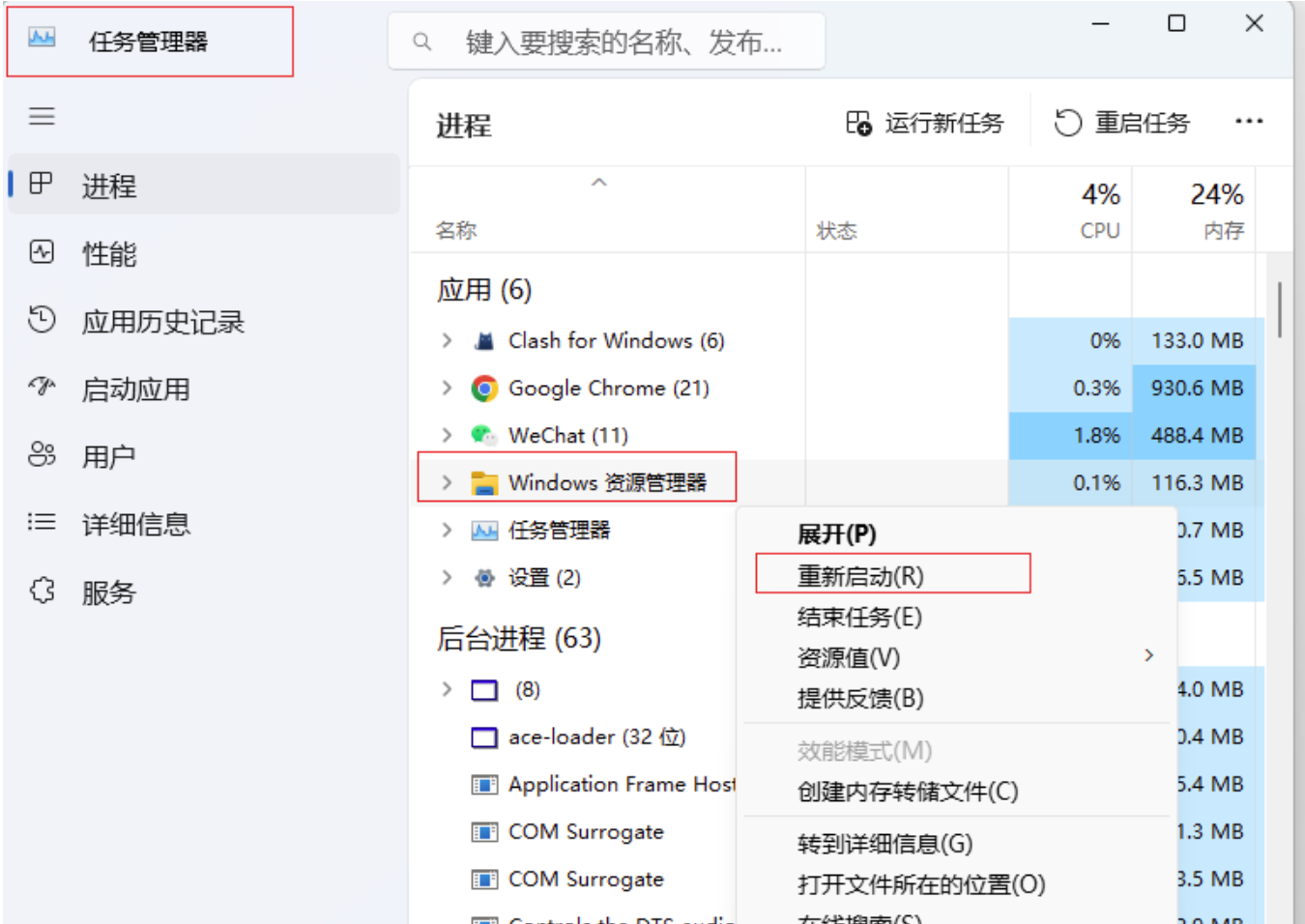Click the 运行新任务 run new task button
Image resolution: width=1305 pixels, height=924 pixels.
pyautogui.click(x=925, y=123)
